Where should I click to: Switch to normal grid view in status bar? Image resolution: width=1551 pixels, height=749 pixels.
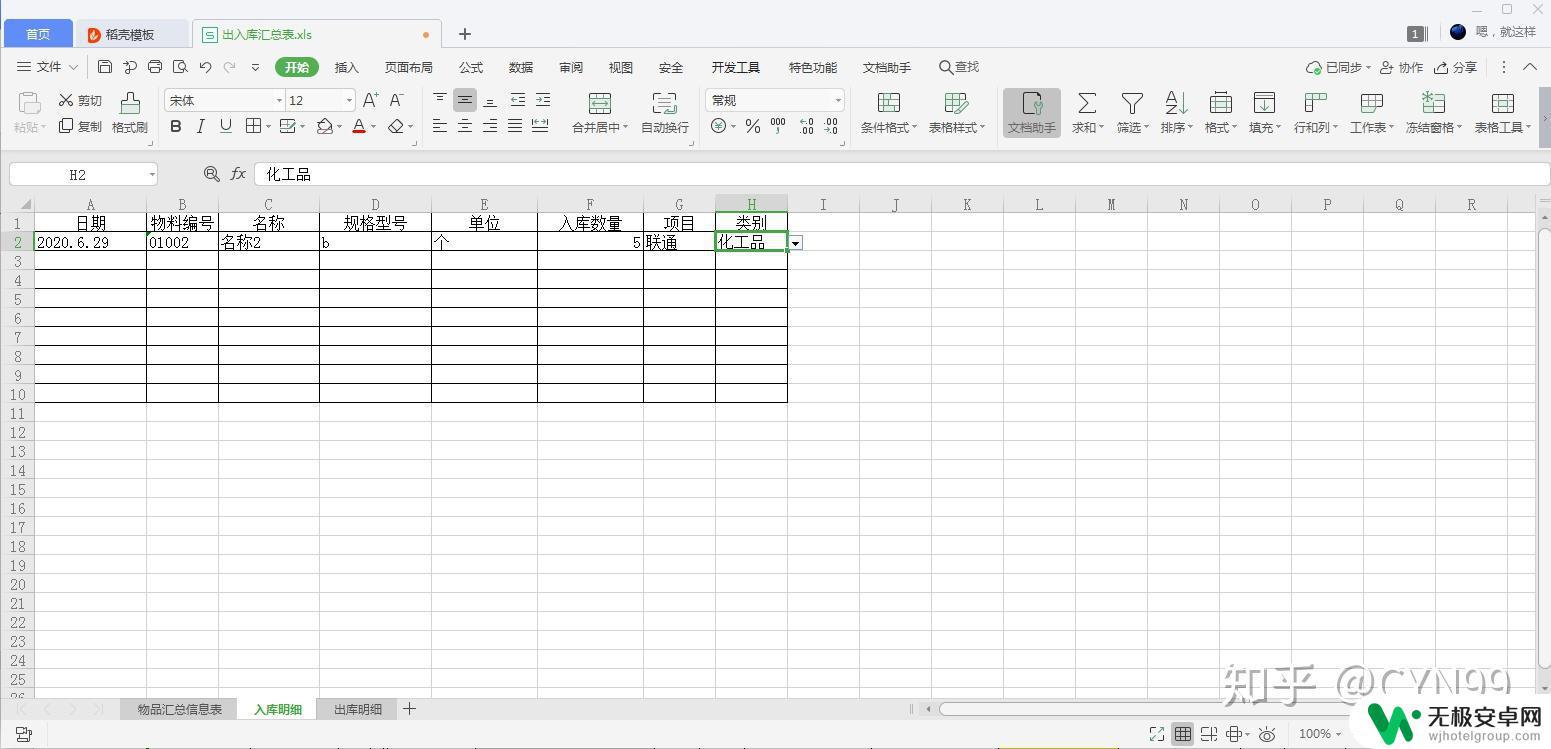(x=1183, y=734)
